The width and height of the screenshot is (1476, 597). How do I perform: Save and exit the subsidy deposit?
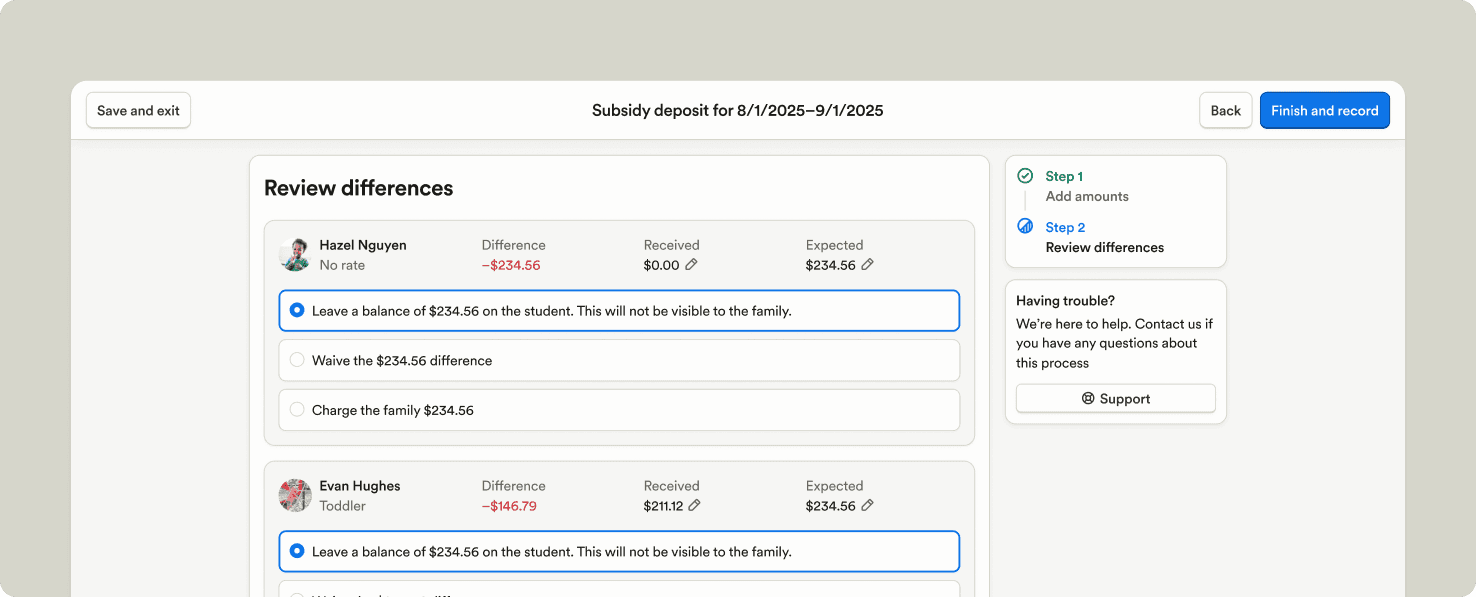pyautogui.click(x=138, y=110)
